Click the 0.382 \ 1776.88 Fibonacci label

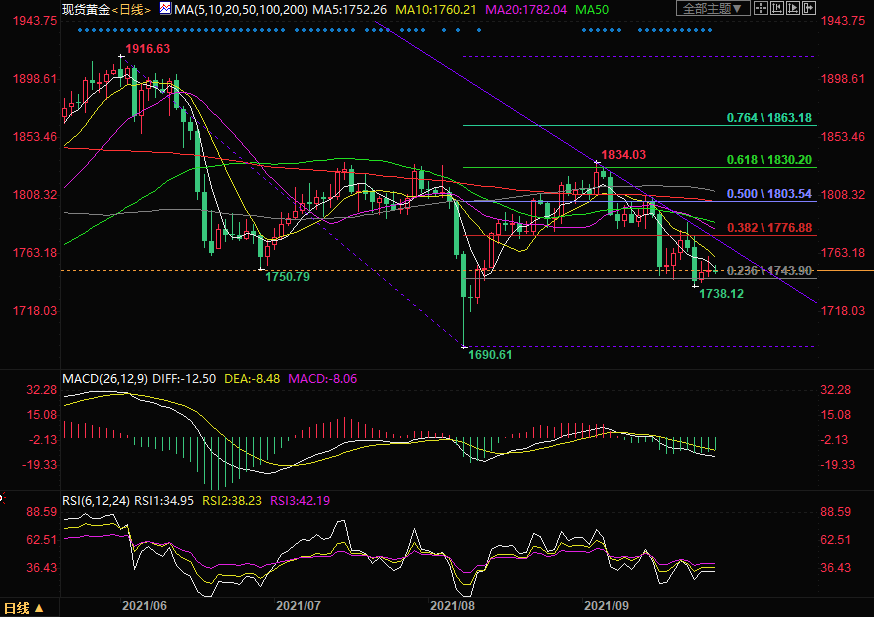coord(769,227)
